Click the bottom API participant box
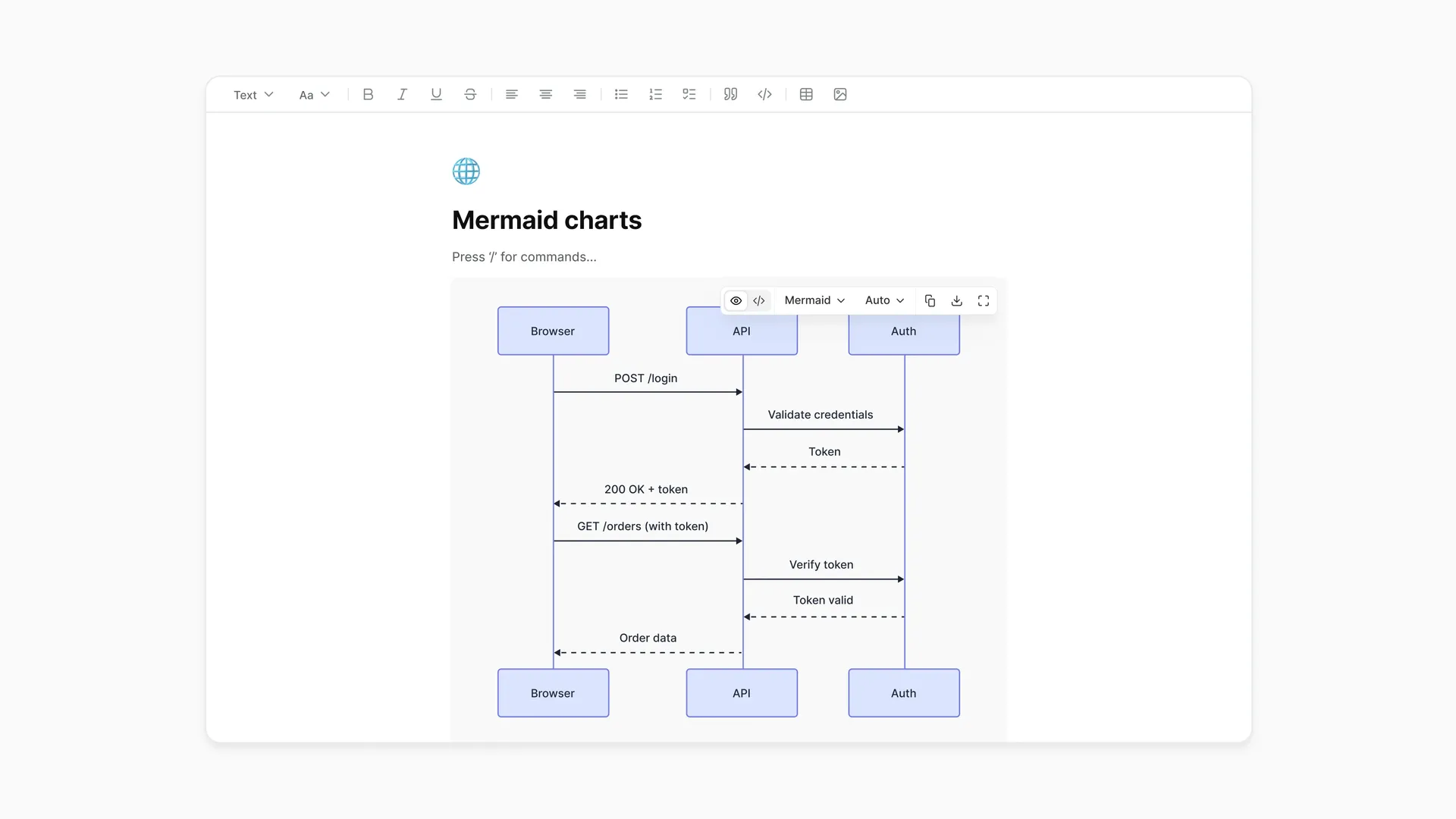Viewport: 1456px width, 819px height. [x=742, y=693]
